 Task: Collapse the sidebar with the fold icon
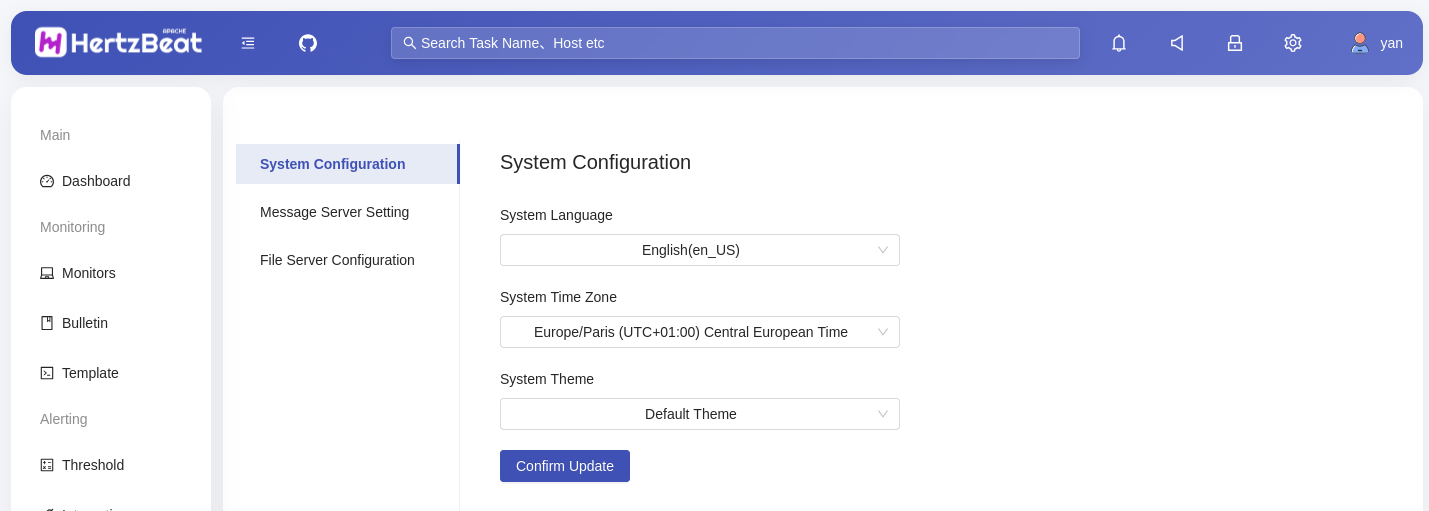pos(248,43)
